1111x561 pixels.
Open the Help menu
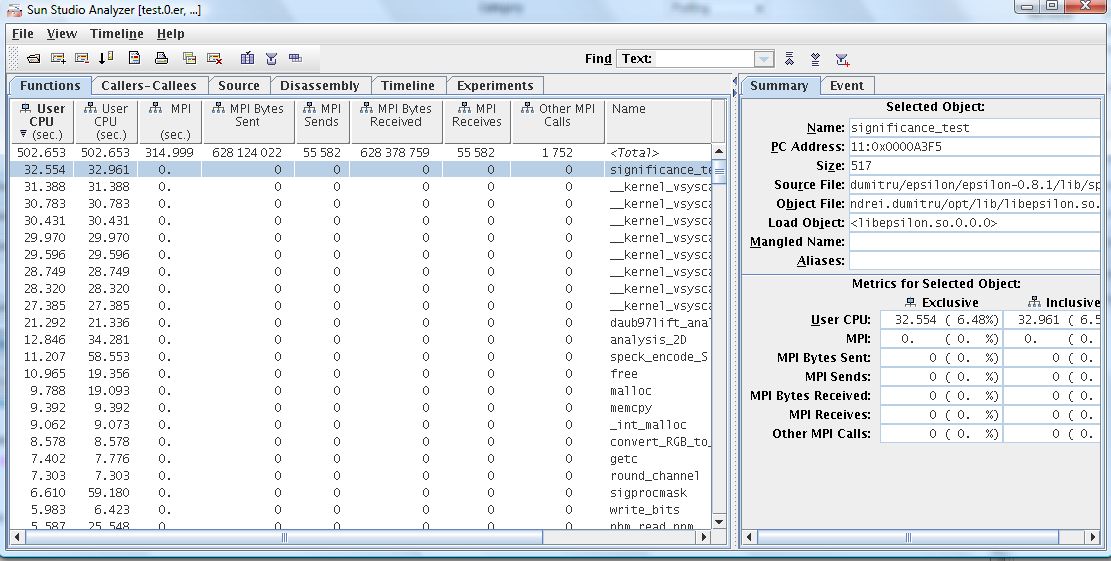pyautogui.click(x=171, y=34)
